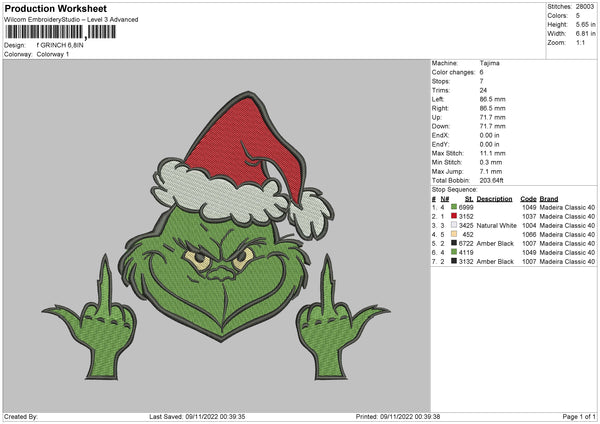The height and width of the screenshot is (424, 600).
Task: Click the black swatch beside 6722
Action: [x=454, y=243]
